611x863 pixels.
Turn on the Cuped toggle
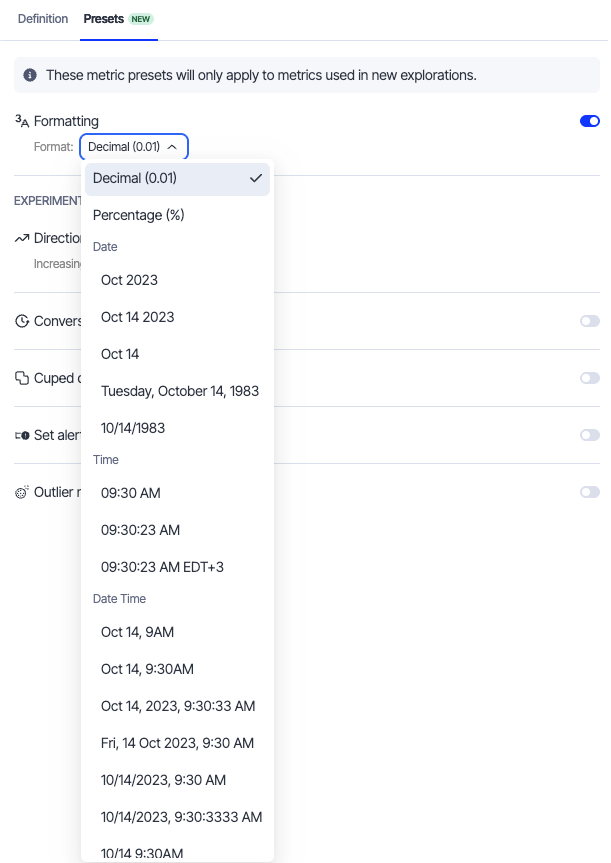tap(589, 378)
